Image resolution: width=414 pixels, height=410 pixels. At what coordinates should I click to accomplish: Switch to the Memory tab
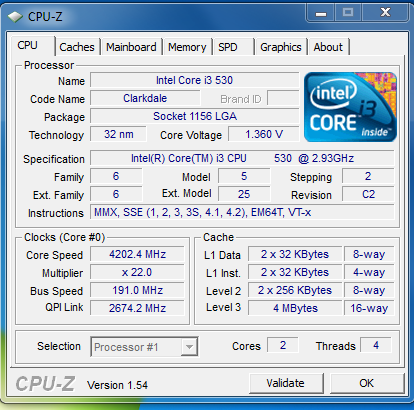pyautogui.click(x=187, y=47)
